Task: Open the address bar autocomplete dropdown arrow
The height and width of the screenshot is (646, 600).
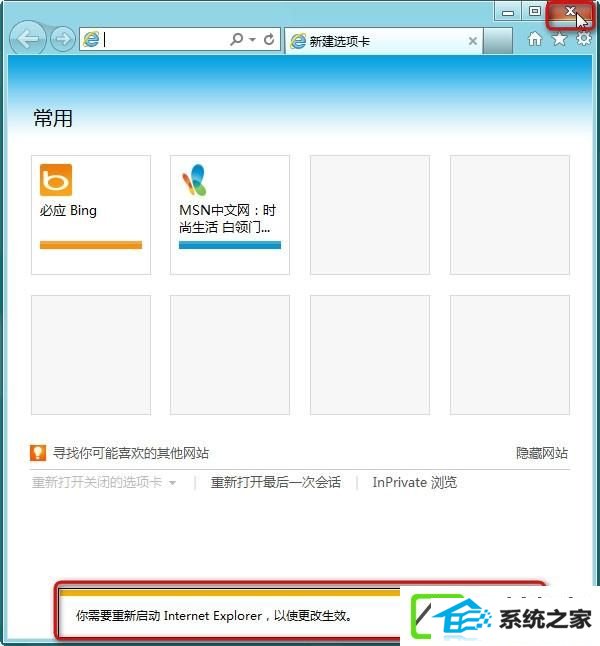Action: [252, 40]
